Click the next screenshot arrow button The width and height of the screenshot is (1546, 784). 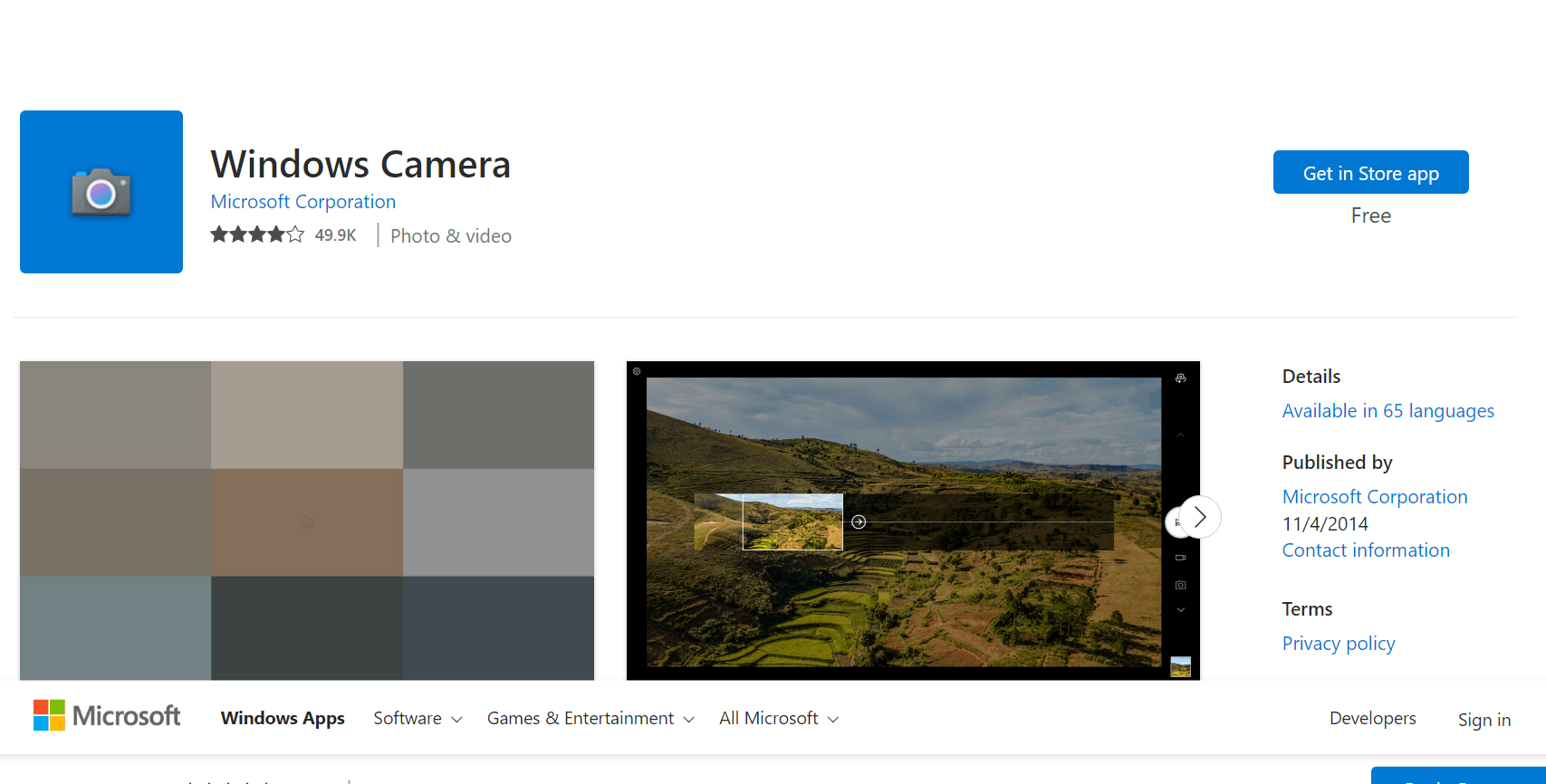click(1200, 517)
